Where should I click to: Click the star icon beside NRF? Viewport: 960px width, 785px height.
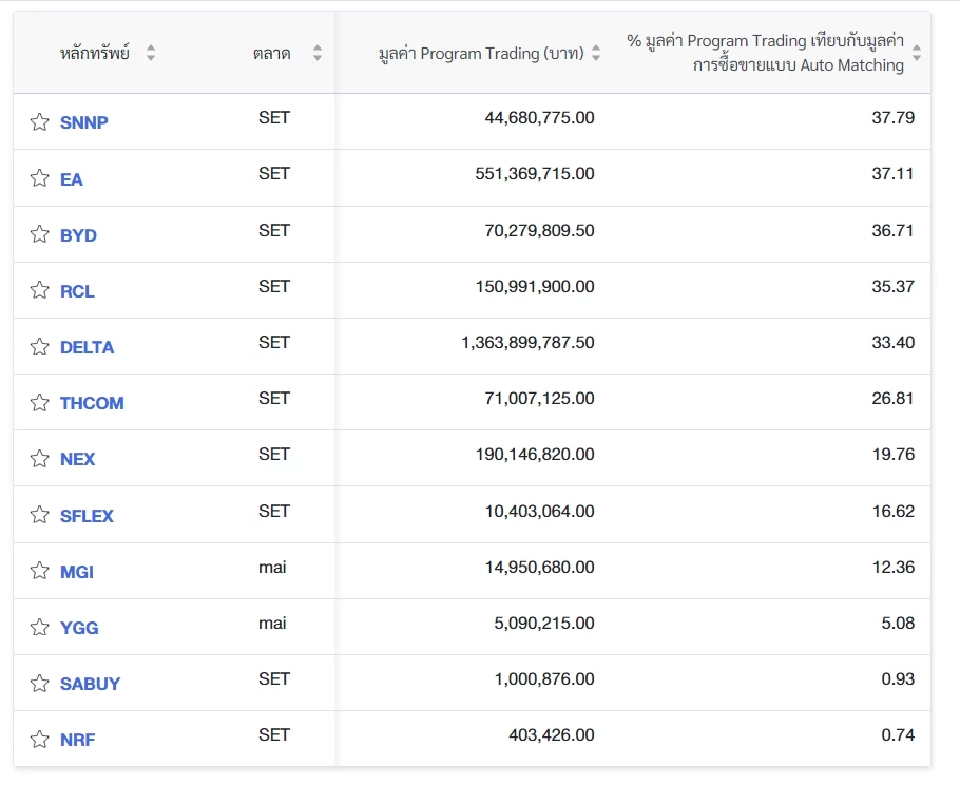(40, 740)
